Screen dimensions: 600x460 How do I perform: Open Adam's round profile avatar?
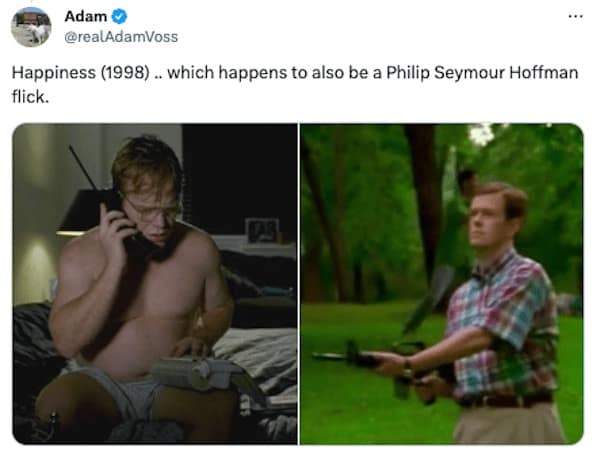(x=31, y=27)
